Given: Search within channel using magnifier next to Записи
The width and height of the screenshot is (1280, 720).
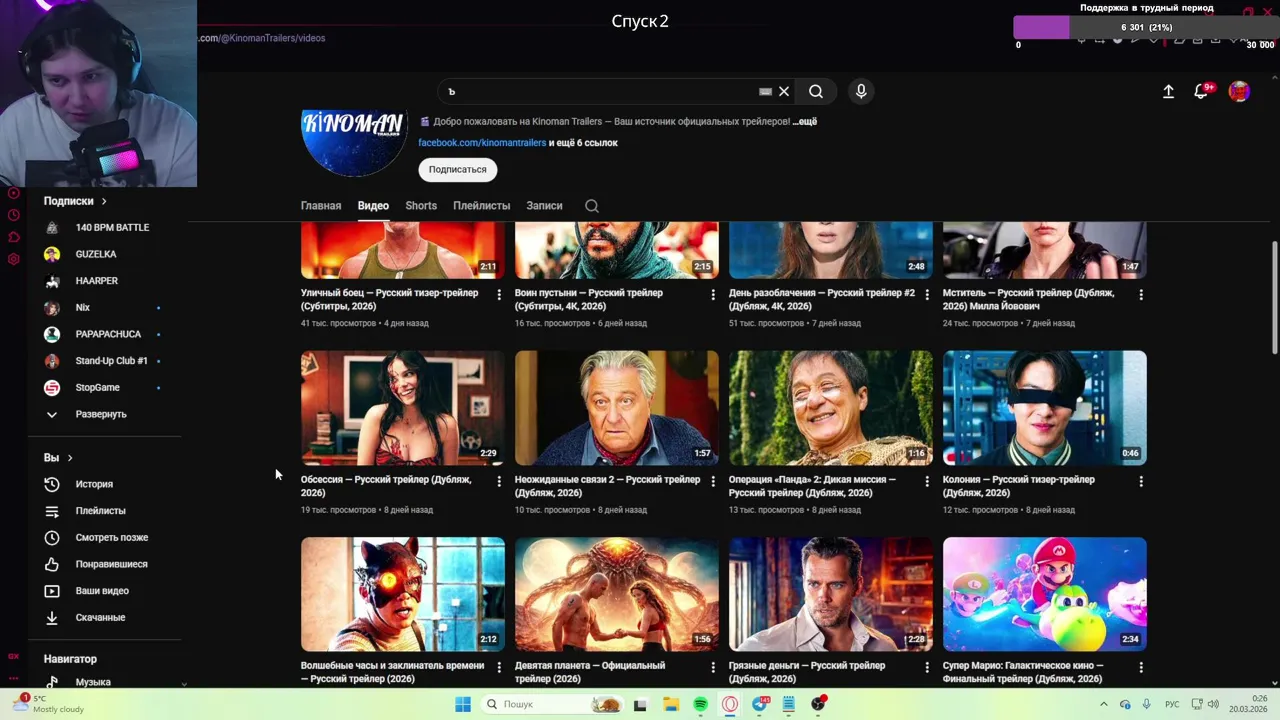Looking at the screenshot, I should pyautogui.click(x=592, y=206).
